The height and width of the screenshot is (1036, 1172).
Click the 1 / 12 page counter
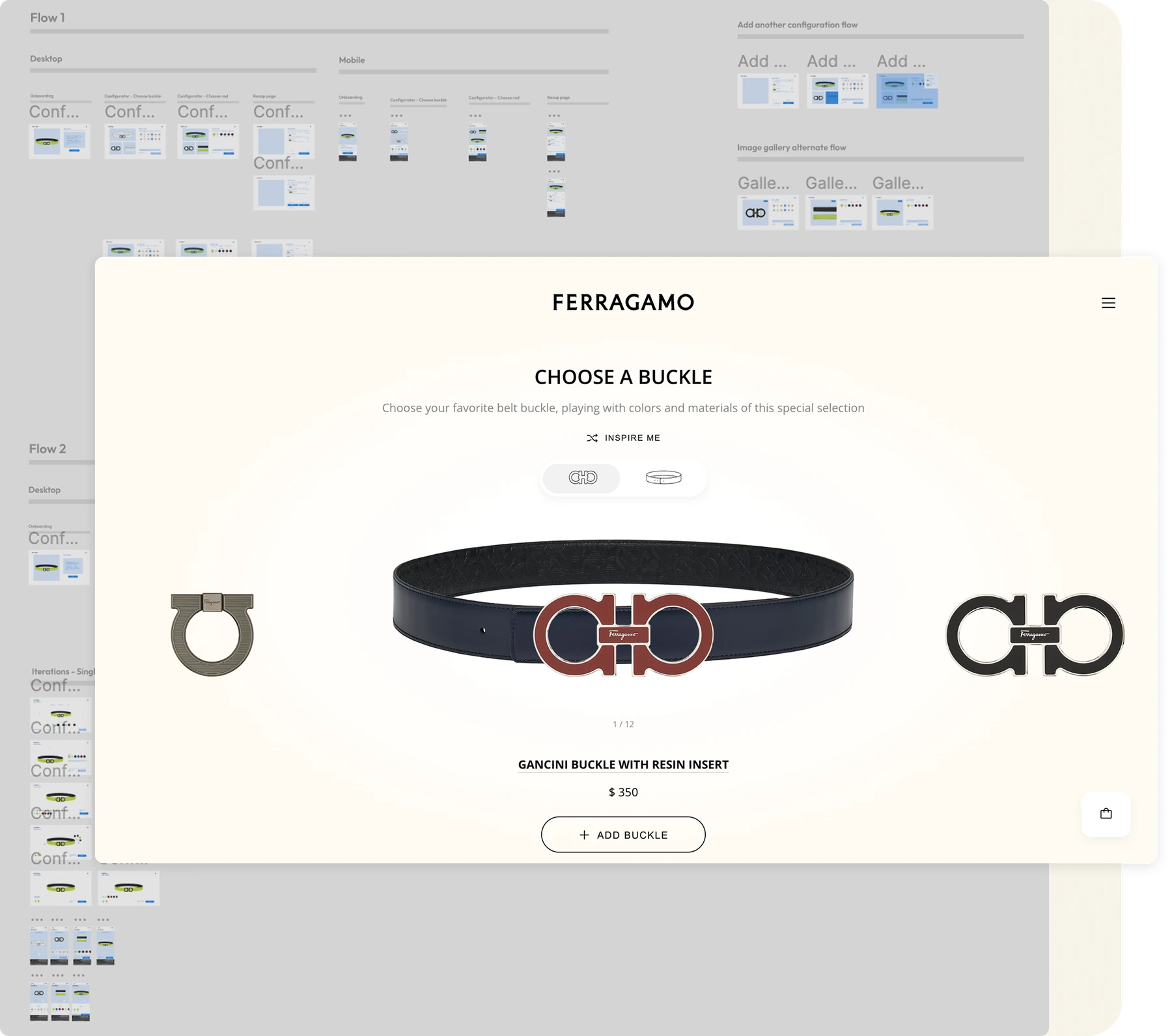tap(623, 724)
